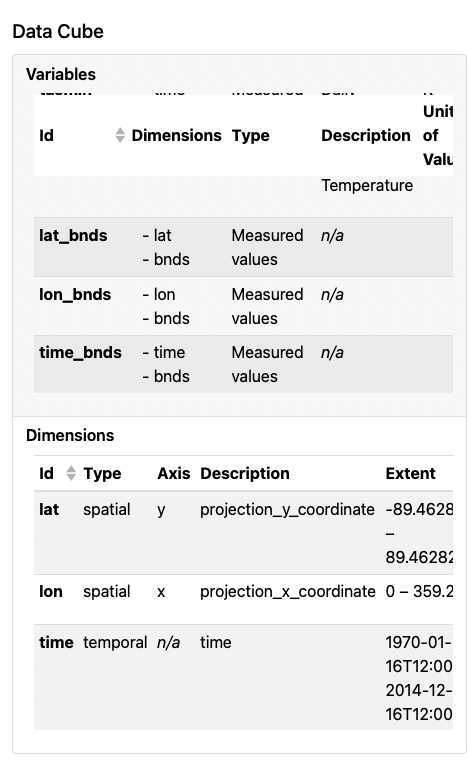Click projection_x_coordinate description cell
The width and height of the screenshot is (474, 770).
287,591
